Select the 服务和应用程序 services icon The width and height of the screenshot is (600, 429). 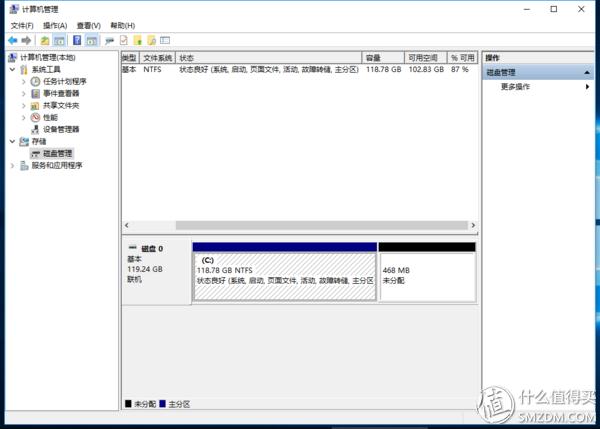click(x=24, y=166)
